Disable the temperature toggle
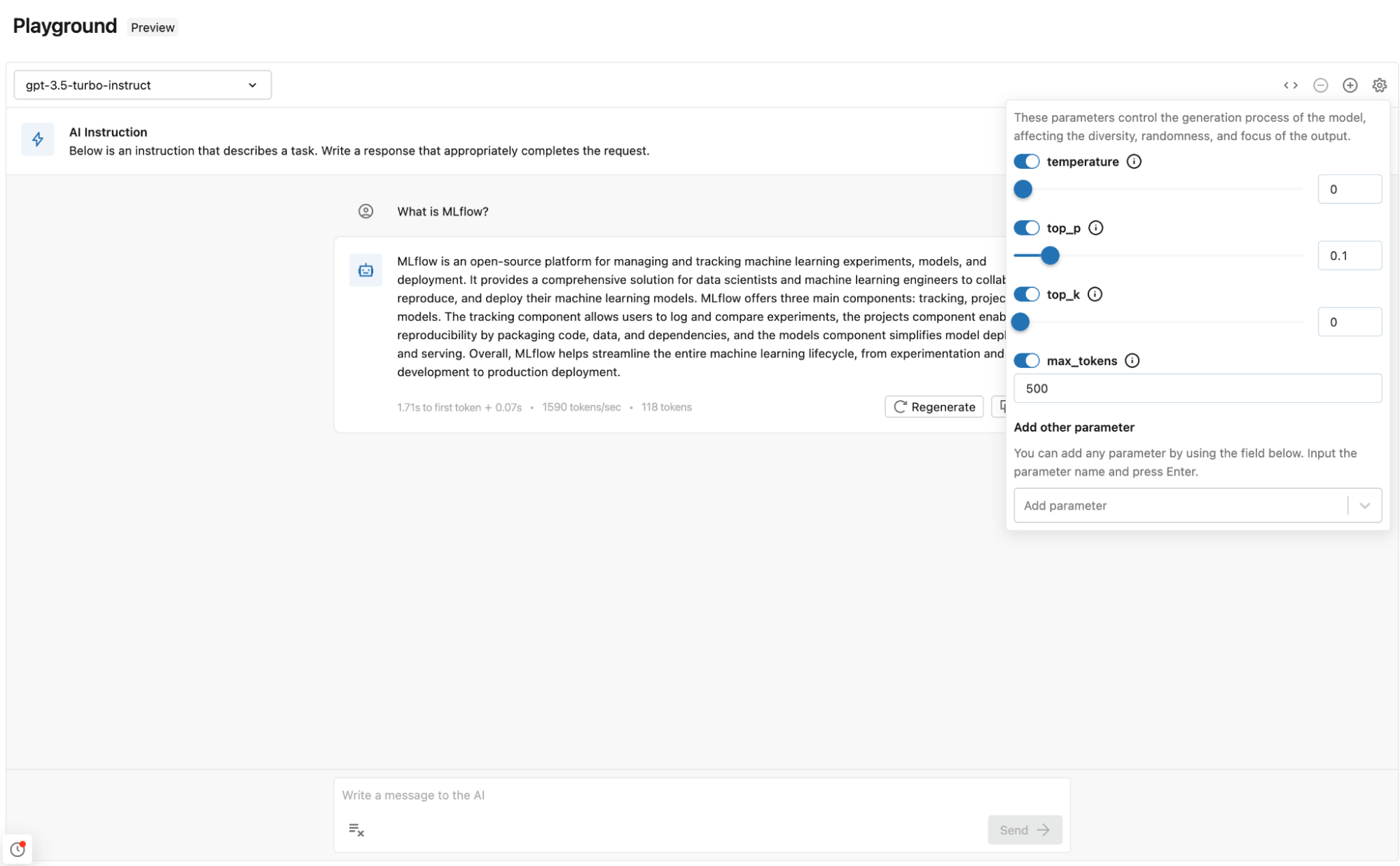This screenshot has width=1400, height=866. click(1026, 162)
